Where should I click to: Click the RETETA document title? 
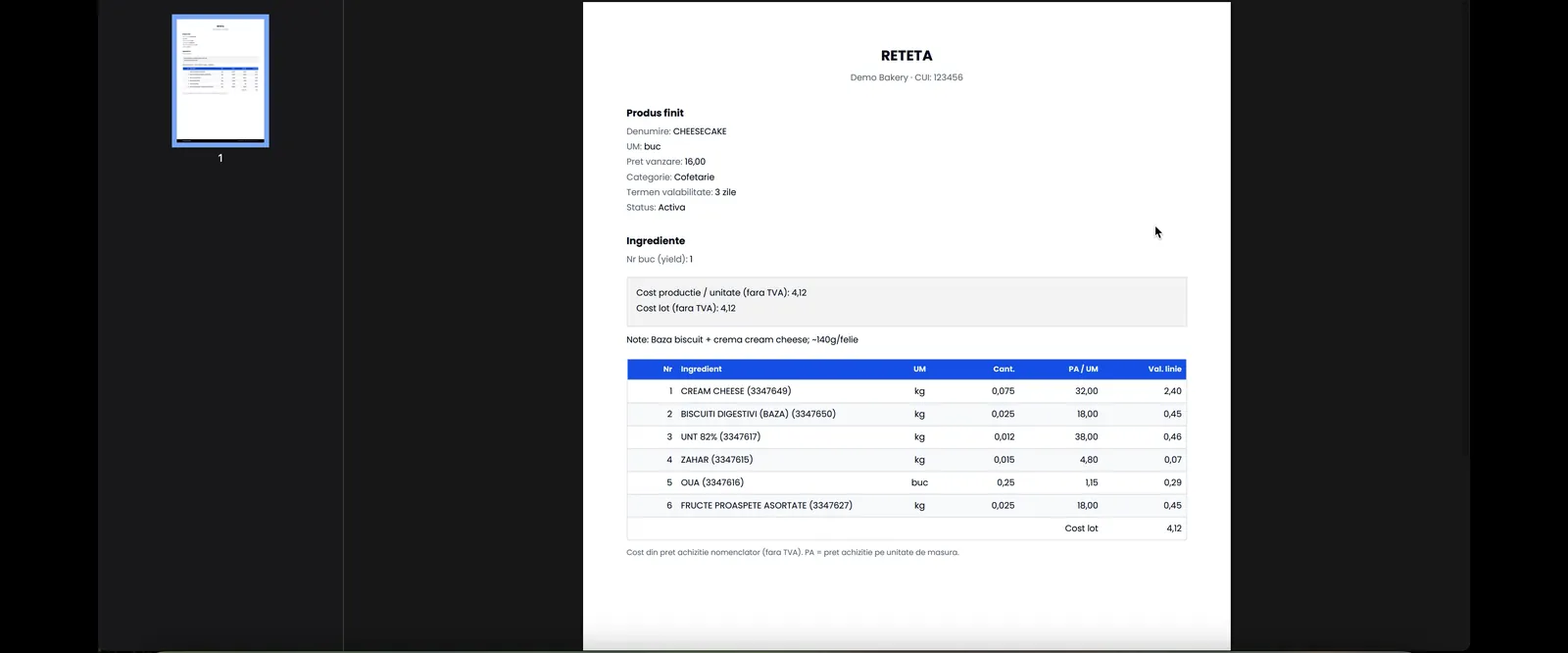tap(906, 56)
